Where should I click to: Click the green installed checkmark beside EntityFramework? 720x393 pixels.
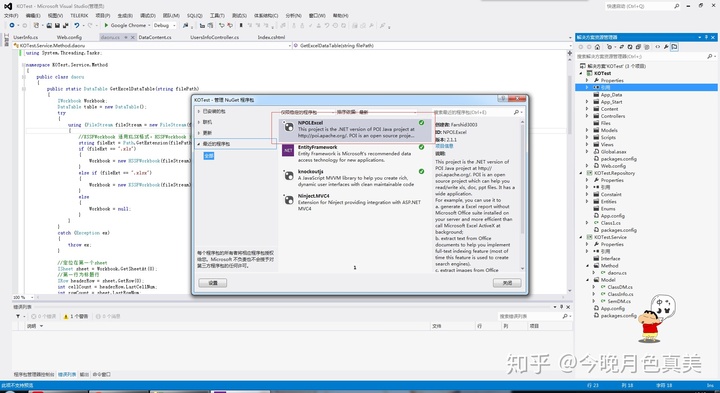(421, 147)
